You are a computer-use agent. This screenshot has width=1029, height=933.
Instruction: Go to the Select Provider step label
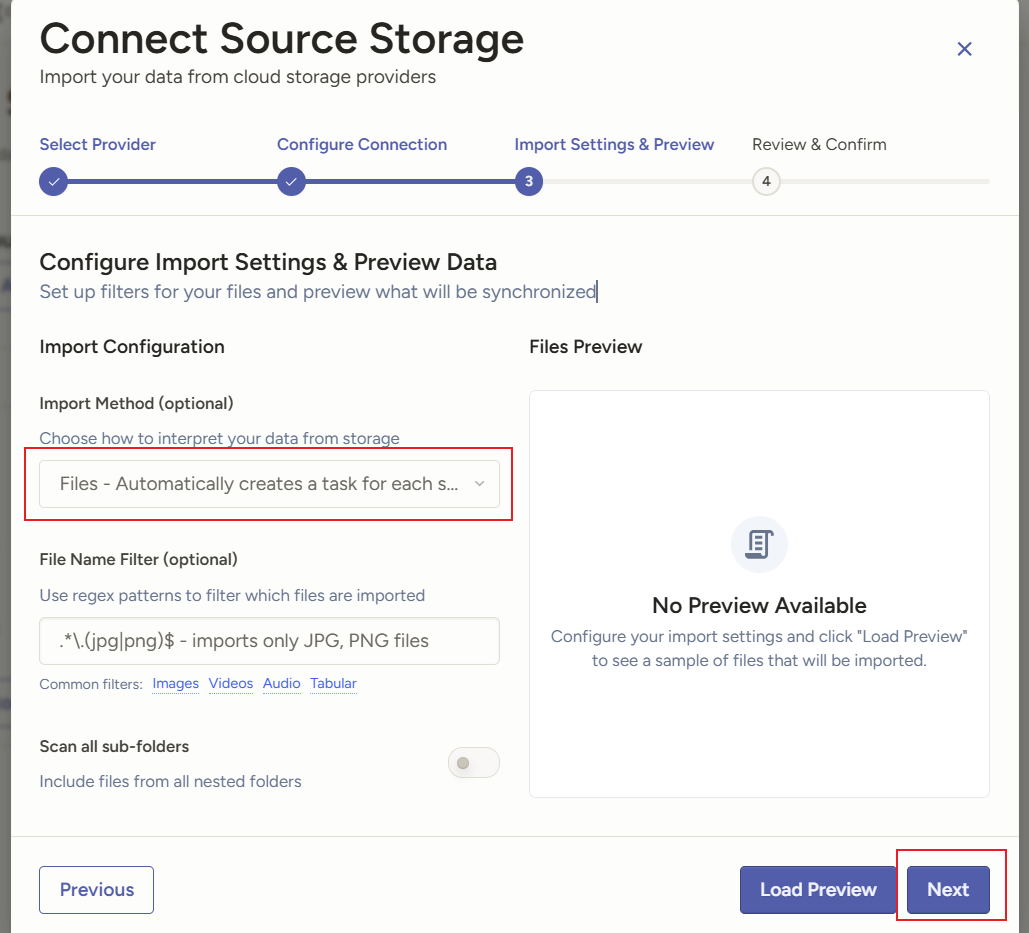(x=97, y=144)
